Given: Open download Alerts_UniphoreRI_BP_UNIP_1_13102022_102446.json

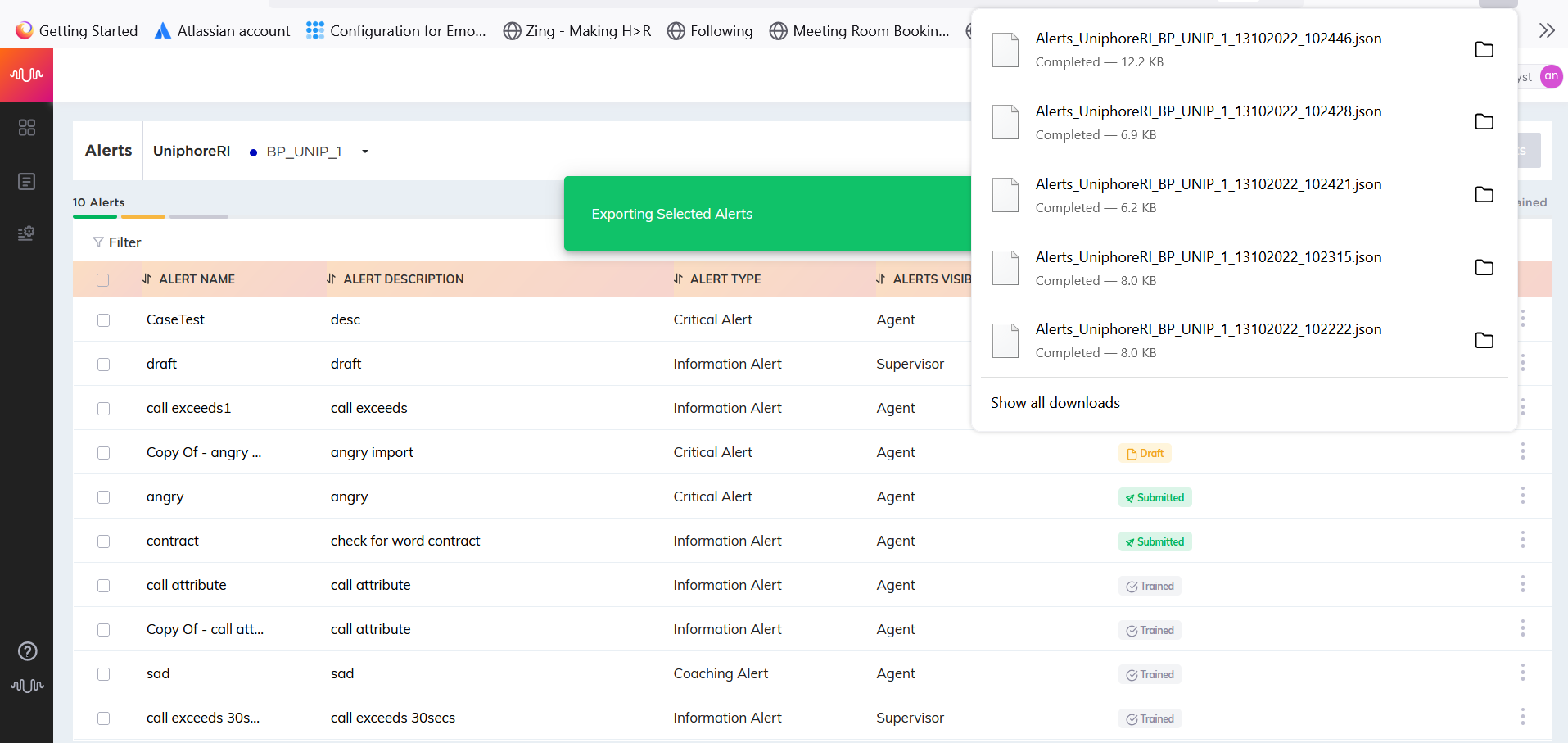Looking at the screenshot, I should (1208, 39).
